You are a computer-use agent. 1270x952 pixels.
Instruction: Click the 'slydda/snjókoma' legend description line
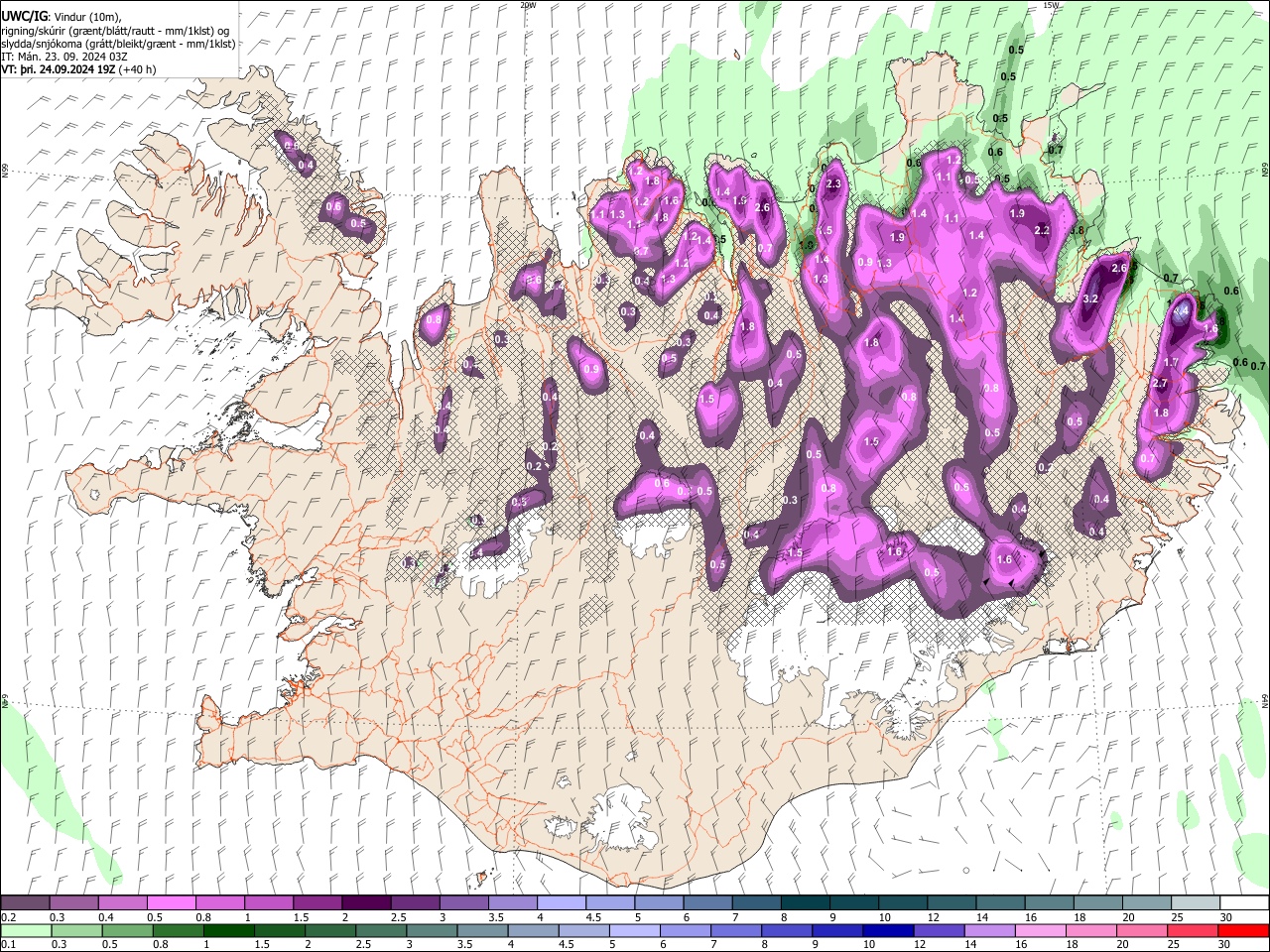click(119, 44)
